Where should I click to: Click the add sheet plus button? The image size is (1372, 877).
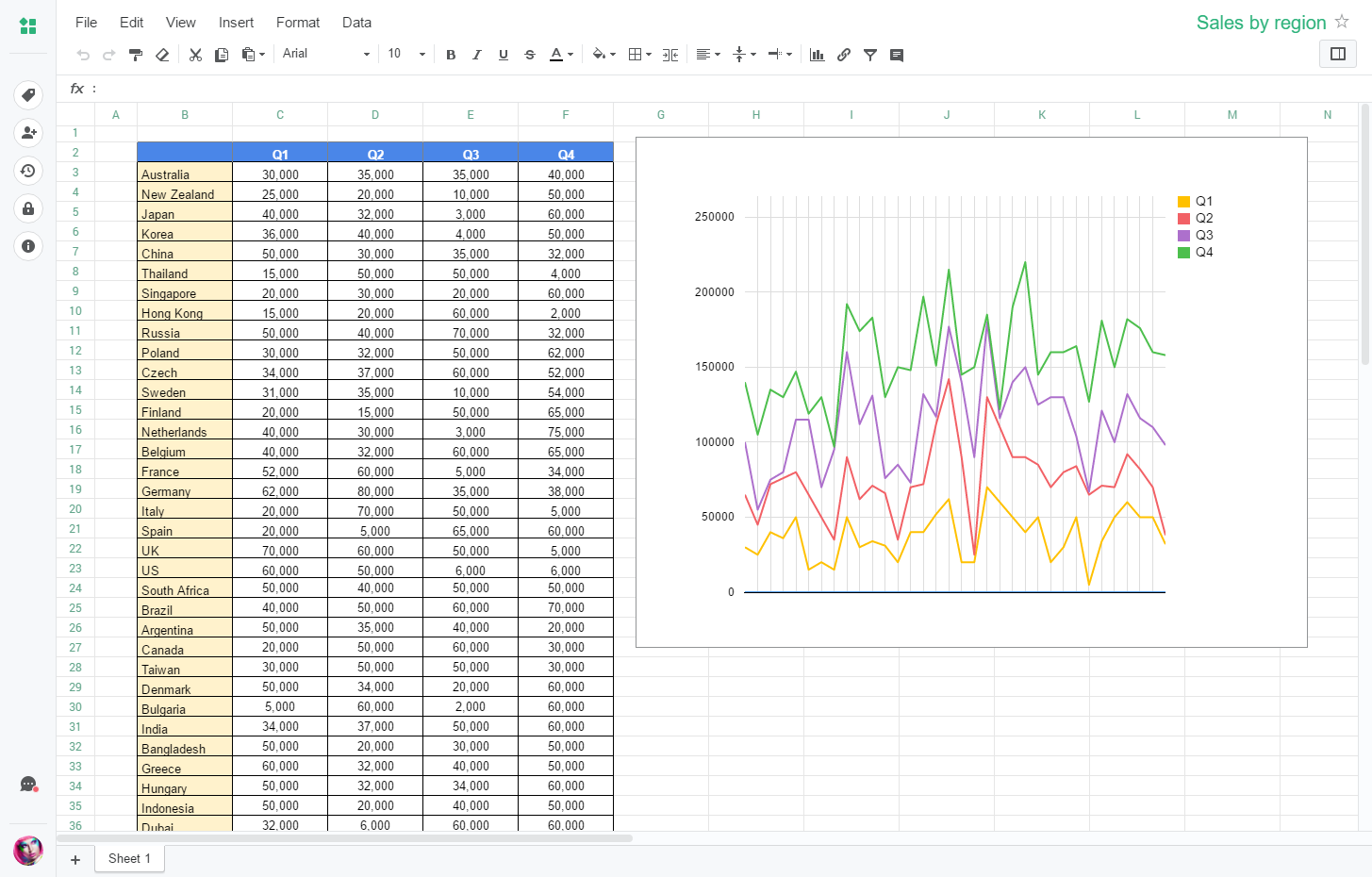tap(75, 859)
